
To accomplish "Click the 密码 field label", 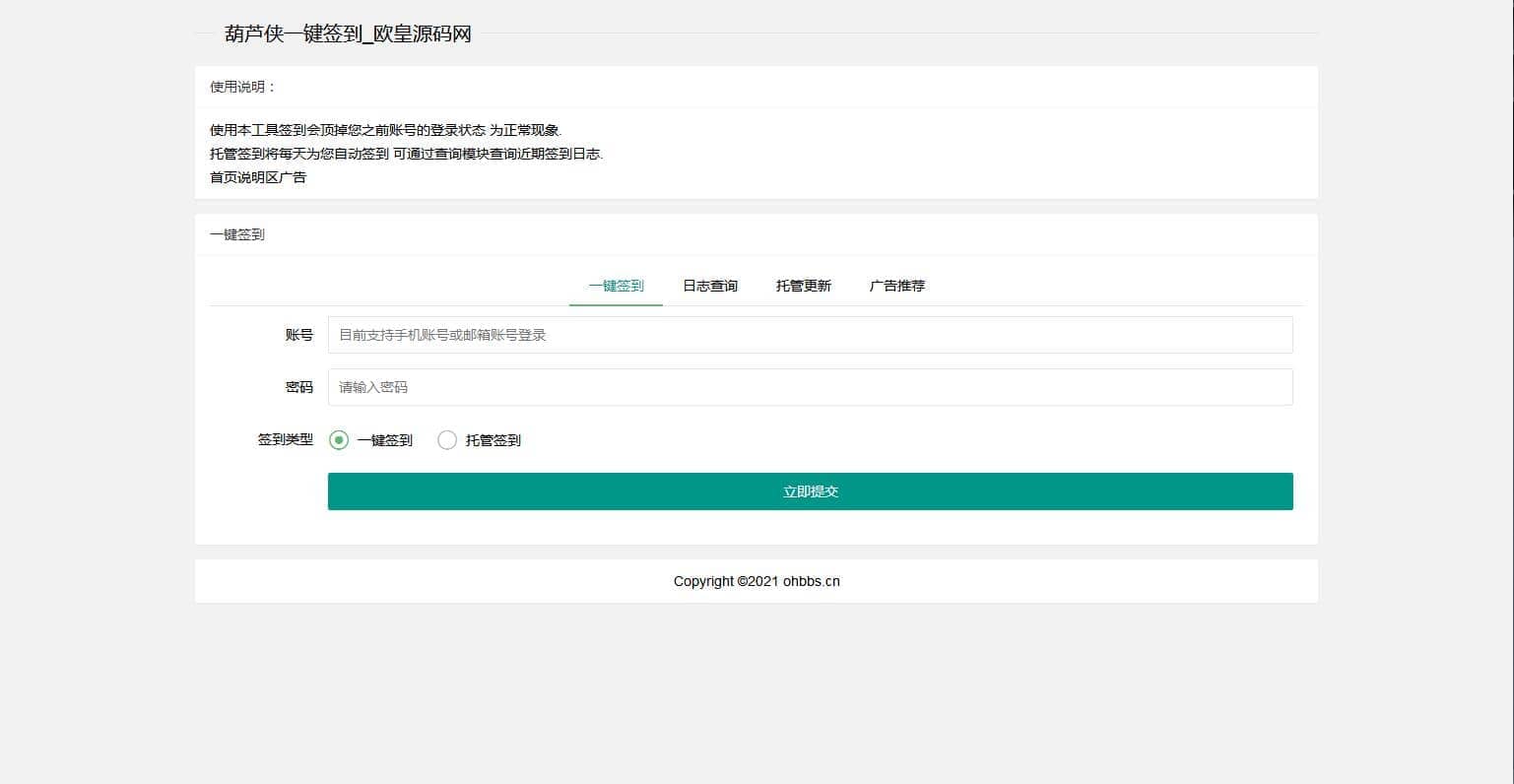I will 298,387.
